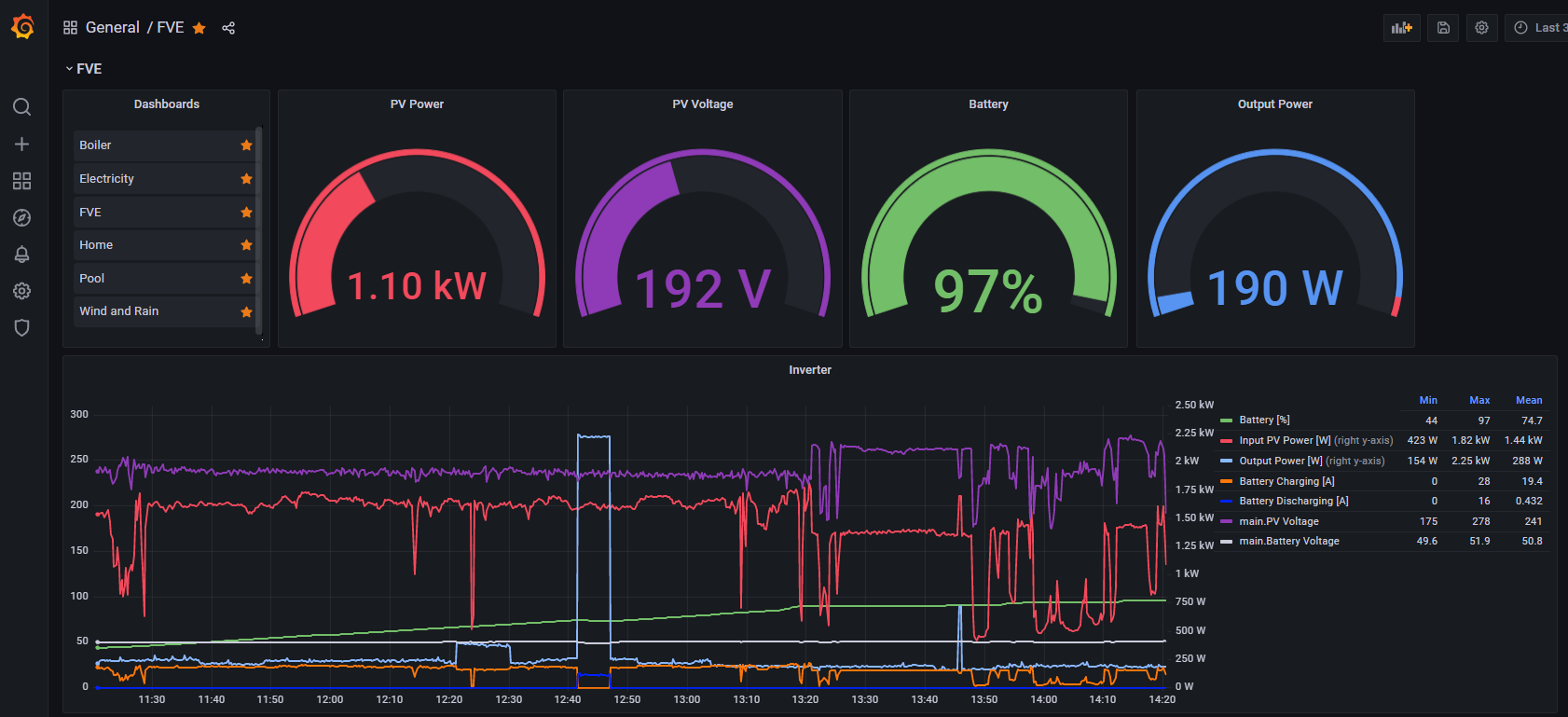Click the 1.44 kW mean value in legend
The width and height of the screenshot is (1568, 717).
1523,440
